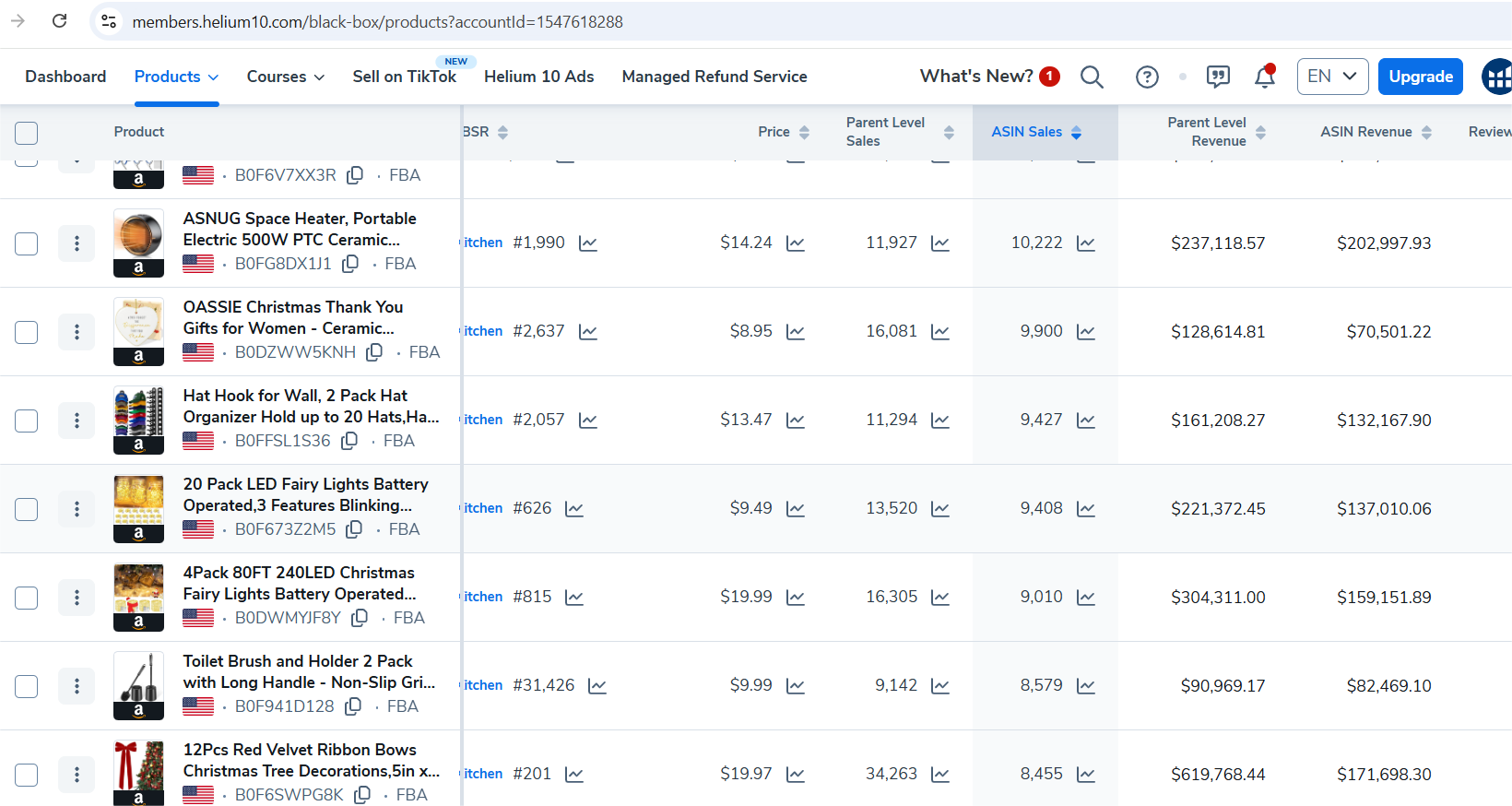Copy ASIN B0FFSL1S36 to clipboard

(x=349, y=441)
